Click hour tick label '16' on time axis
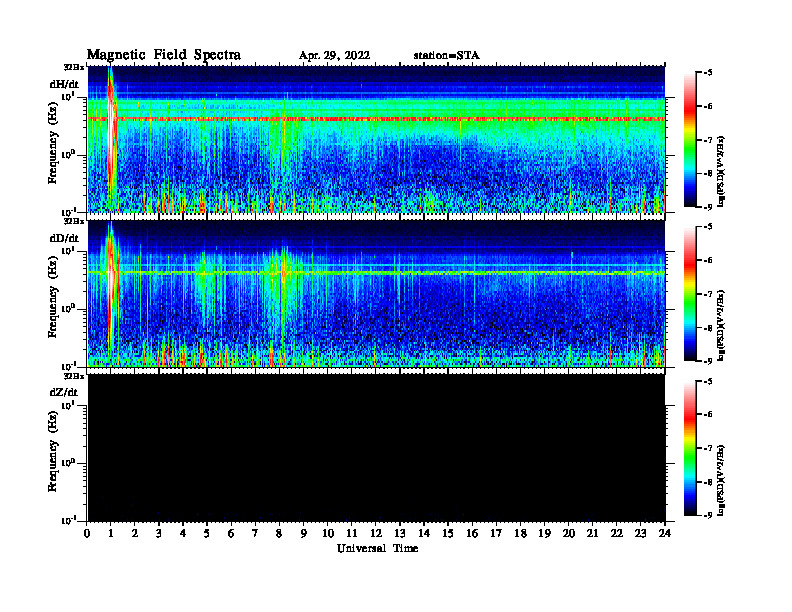Image resolution: width=792 pixels, height=612 pixels. pos(472,534)
